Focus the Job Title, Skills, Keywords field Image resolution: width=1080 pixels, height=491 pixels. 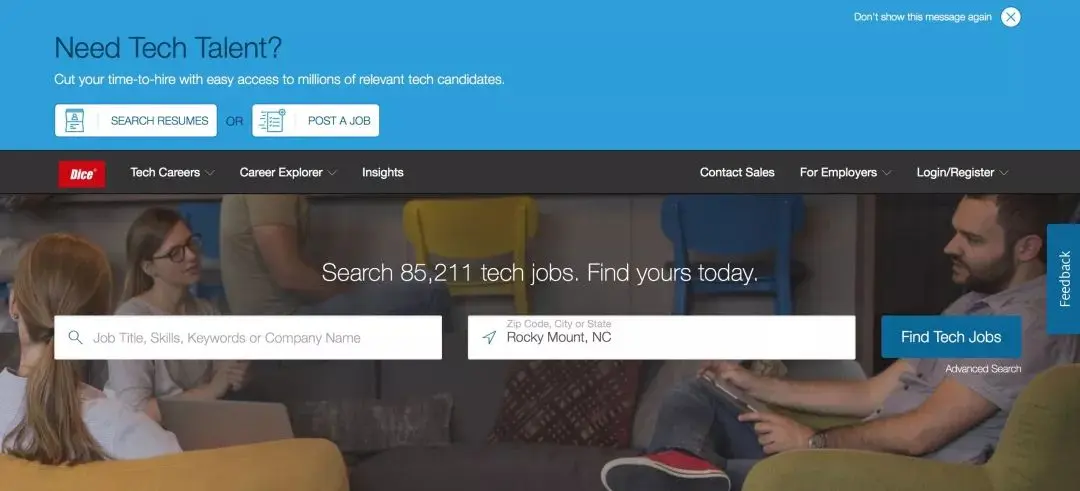(x=248, y=337)
